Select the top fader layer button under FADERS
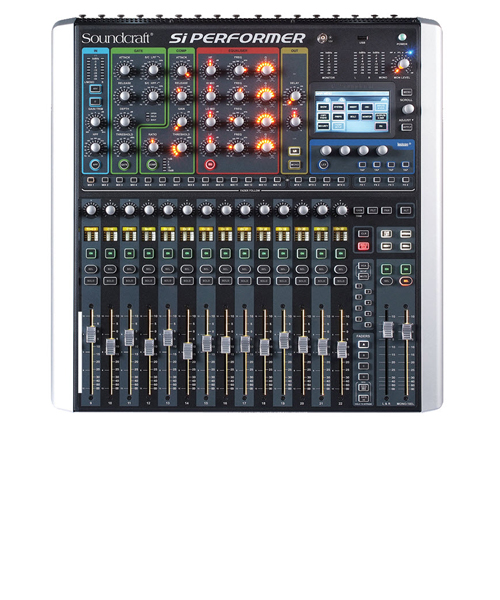Image resolution: width=500 pixels, height=600 pixels. 363,344
